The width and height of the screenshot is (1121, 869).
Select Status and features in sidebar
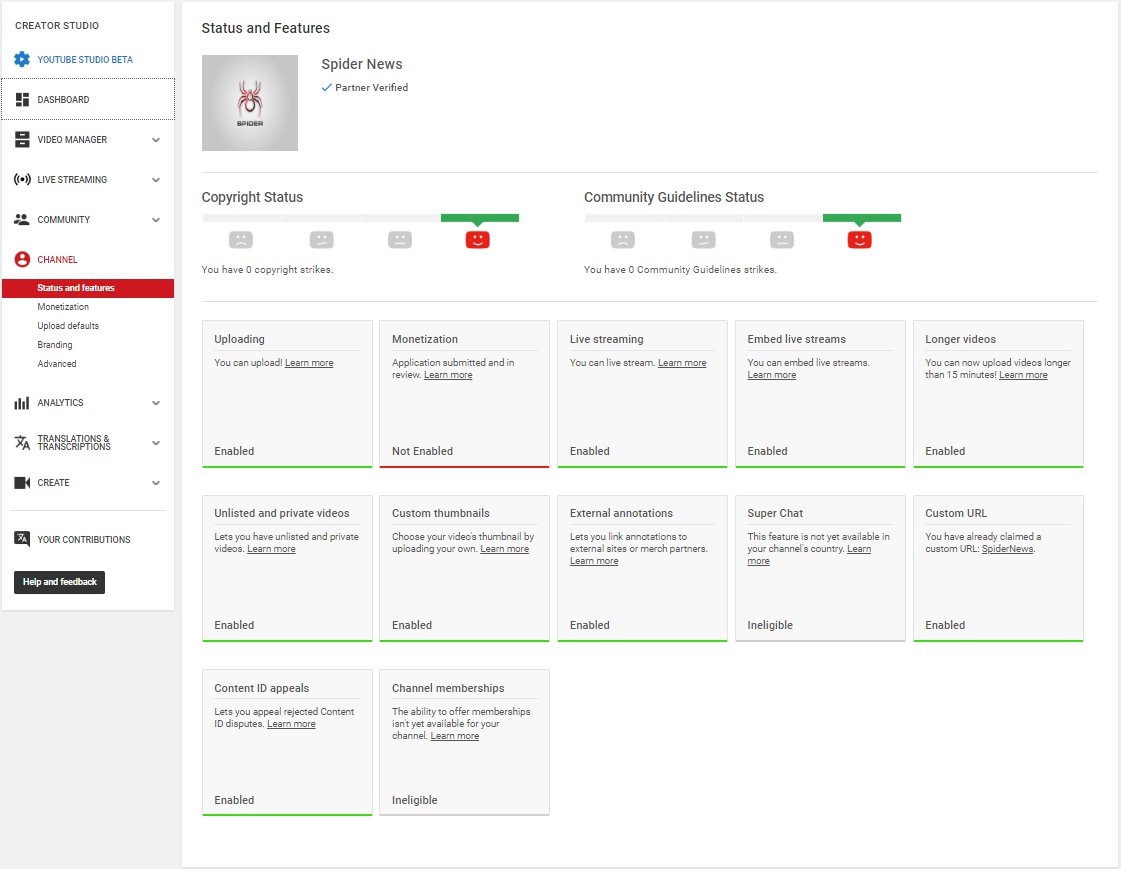(88, 288)
